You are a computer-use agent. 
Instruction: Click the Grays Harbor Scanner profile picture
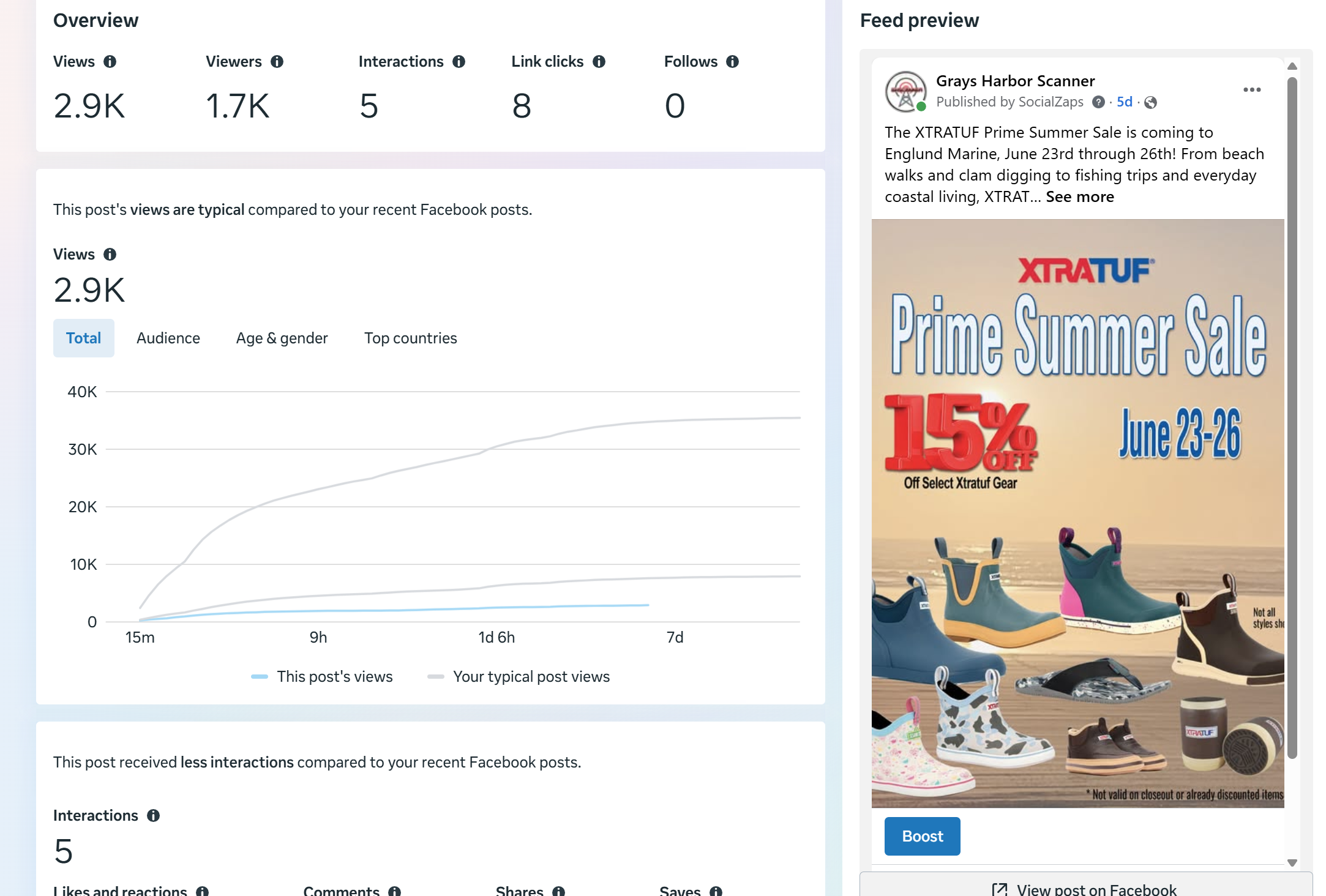[x=906, y=92]
